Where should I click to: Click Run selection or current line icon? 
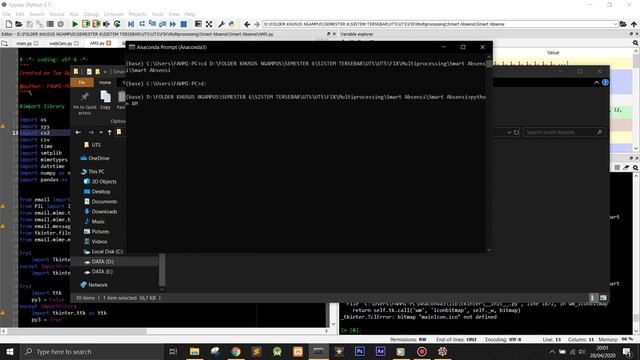point(107,24)
